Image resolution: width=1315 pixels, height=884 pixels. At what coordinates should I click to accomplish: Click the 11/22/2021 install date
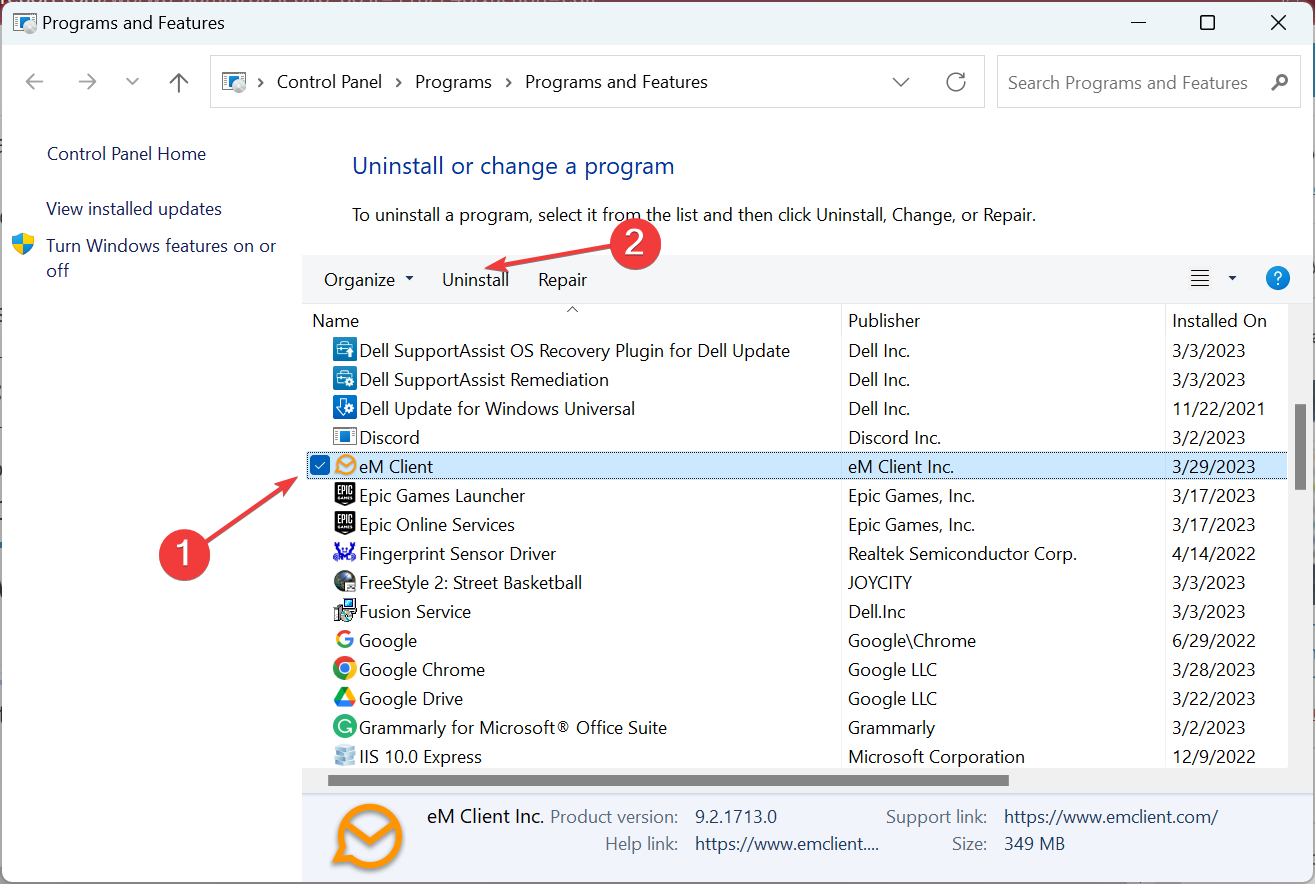(x=1218, y=408)
